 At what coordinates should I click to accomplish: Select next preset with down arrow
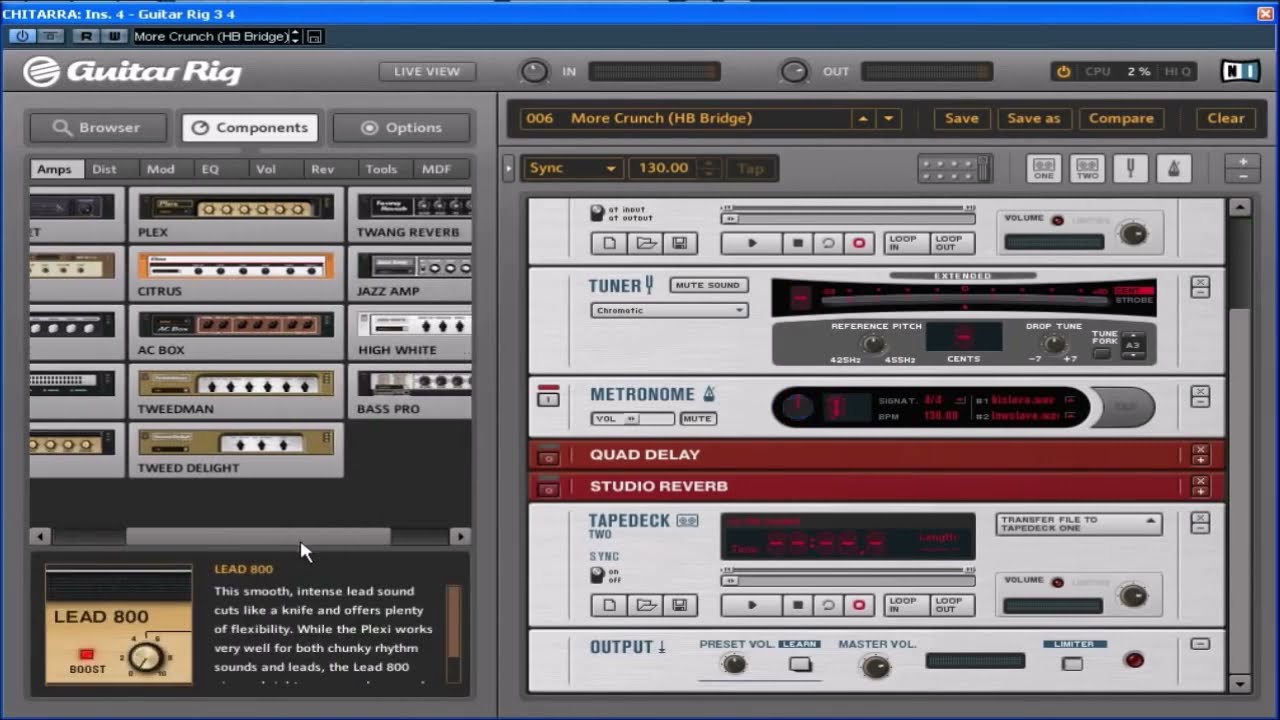point(888,118)
